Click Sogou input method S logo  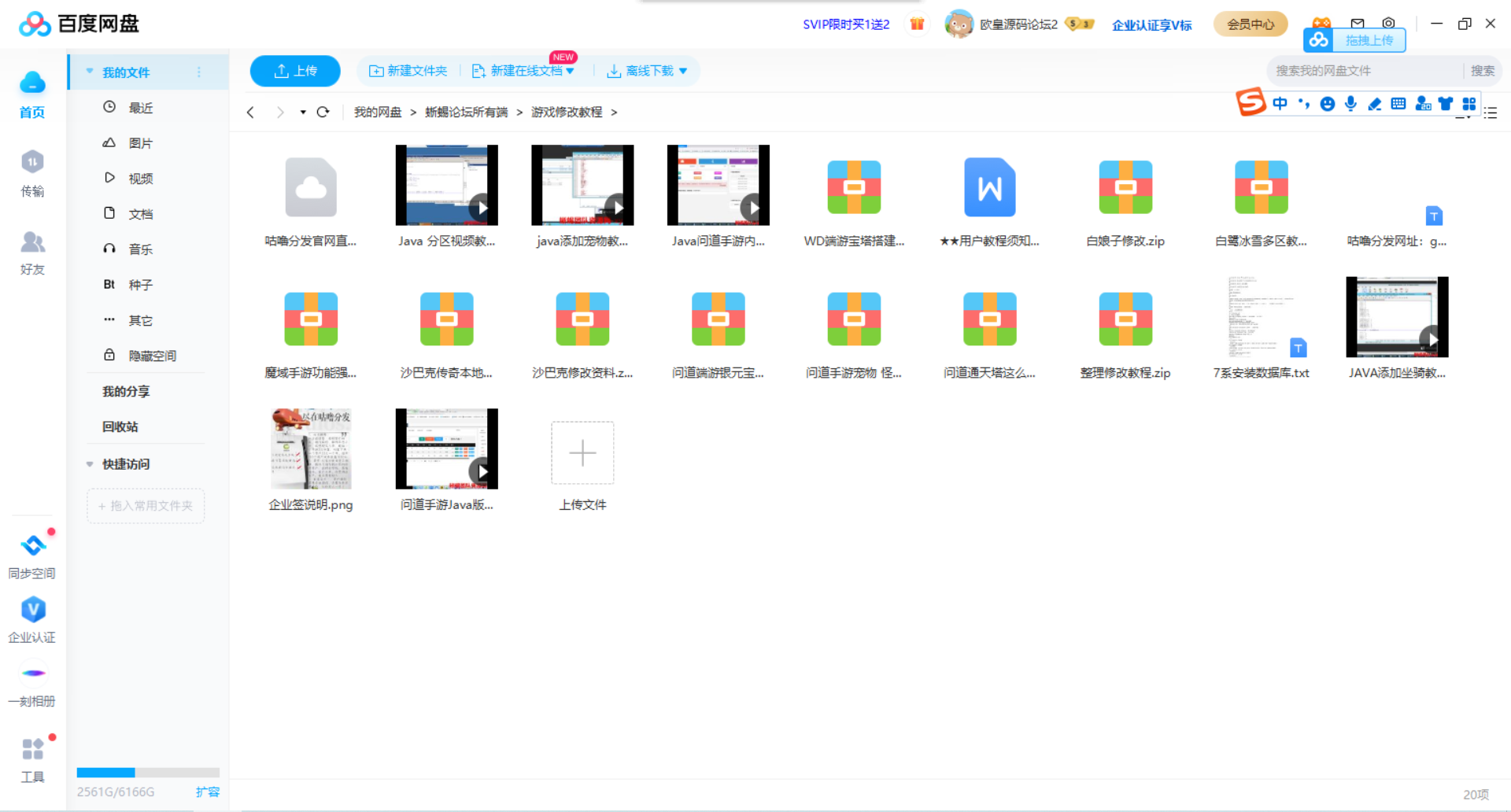coord(1251,102)
